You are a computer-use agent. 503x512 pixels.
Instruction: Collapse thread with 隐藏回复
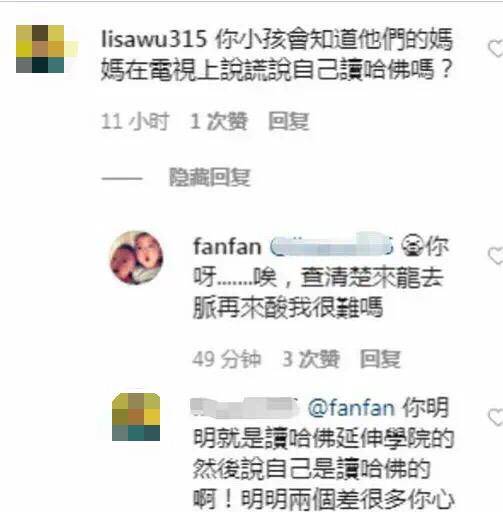point(210,177)
